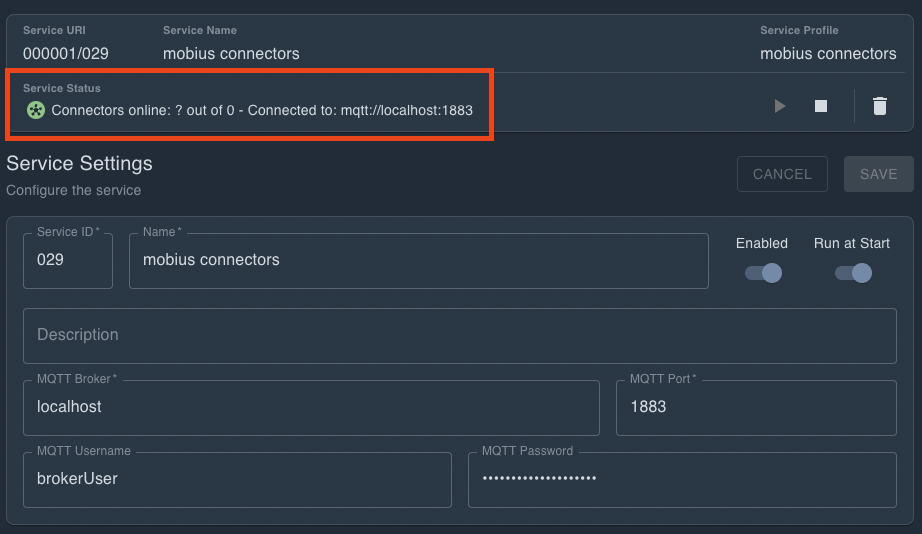Delete the service using the trash icon
This screenshot has width=922, height=534.
(880, 106)
